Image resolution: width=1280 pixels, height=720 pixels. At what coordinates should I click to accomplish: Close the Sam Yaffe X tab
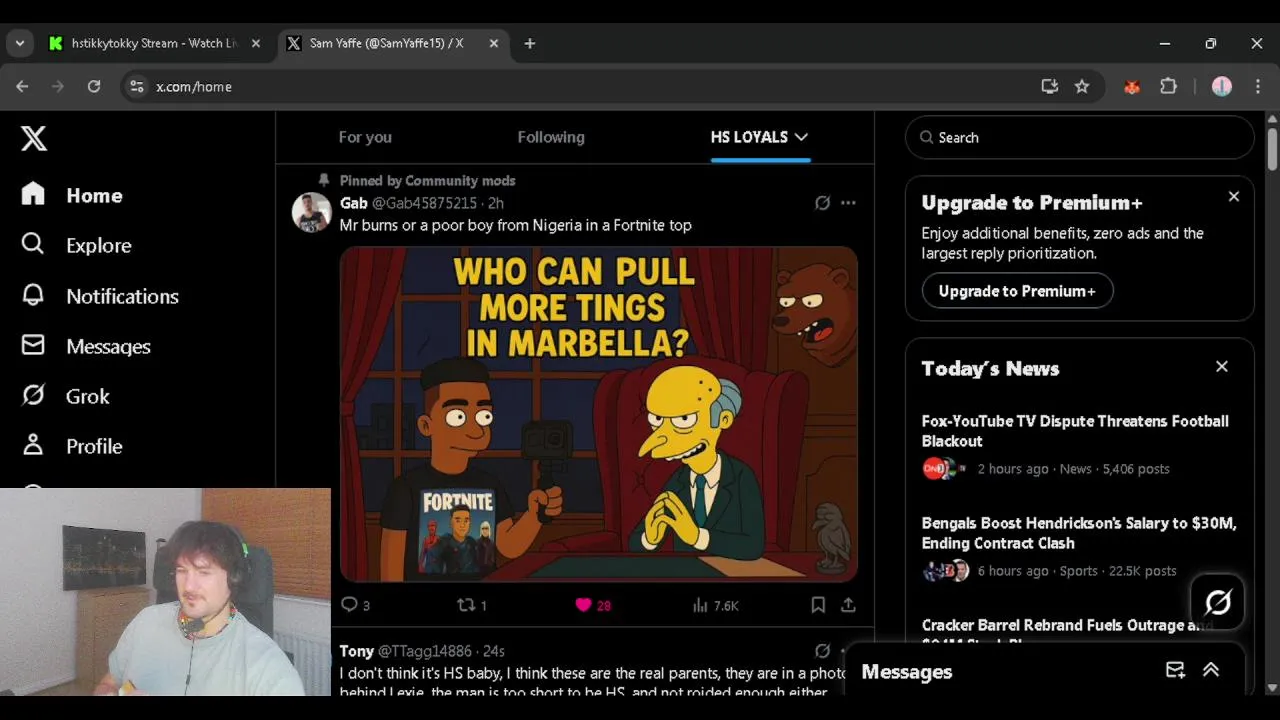pyautogui.click(x=494, y=43)
